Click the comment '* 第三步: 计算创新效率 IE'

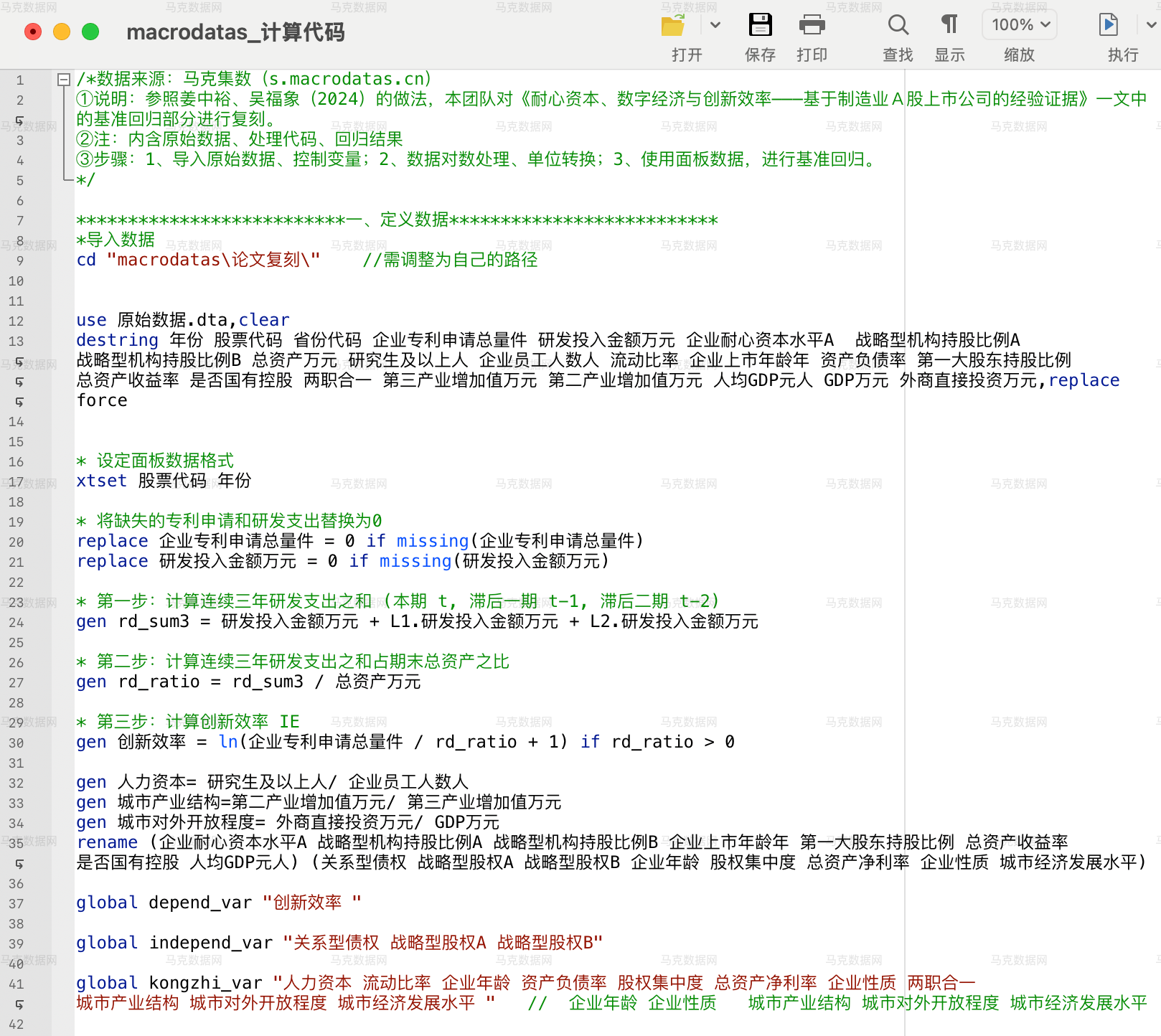click(x=188, y=722)
